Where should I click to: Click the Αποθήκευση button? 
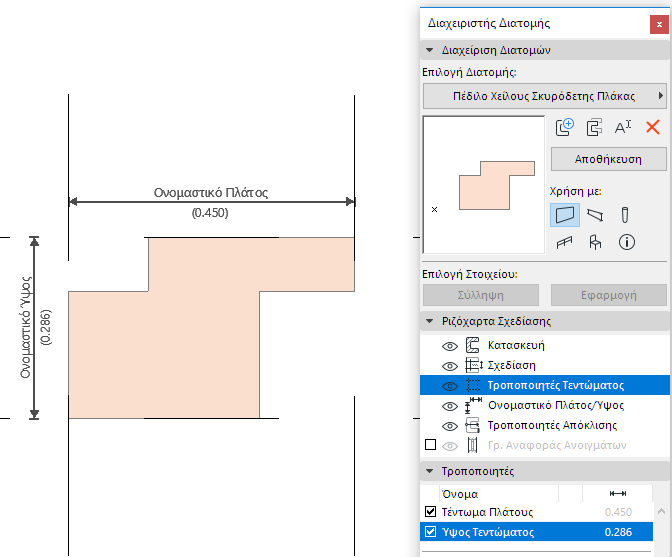click(608, 159)
